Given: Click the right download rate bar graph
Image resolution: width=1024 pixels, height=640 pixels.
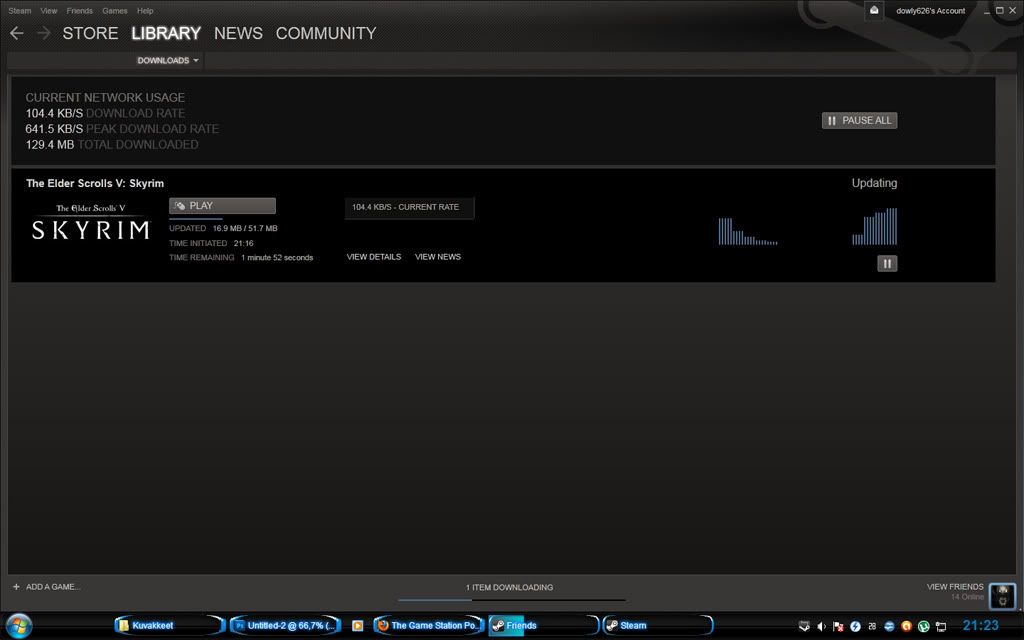Looking at the screenshot, I should [x=874, y=226].
